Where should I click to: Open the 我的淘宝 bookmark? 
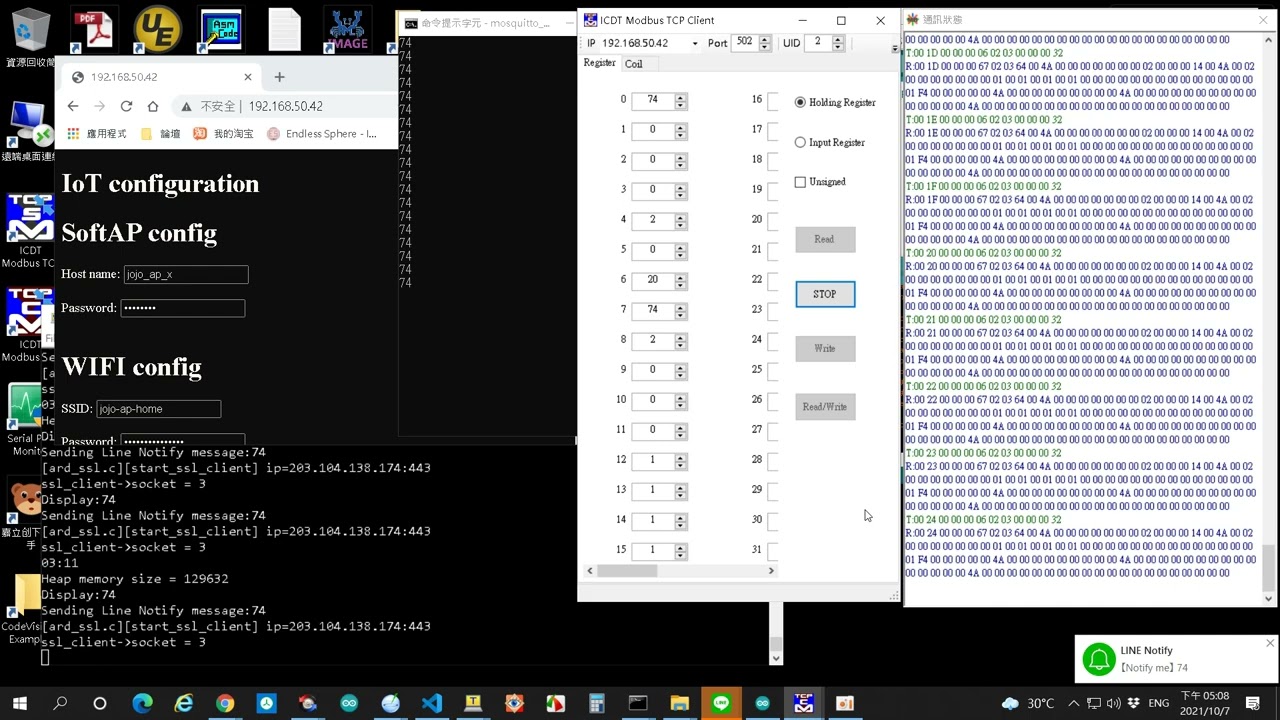224,134
